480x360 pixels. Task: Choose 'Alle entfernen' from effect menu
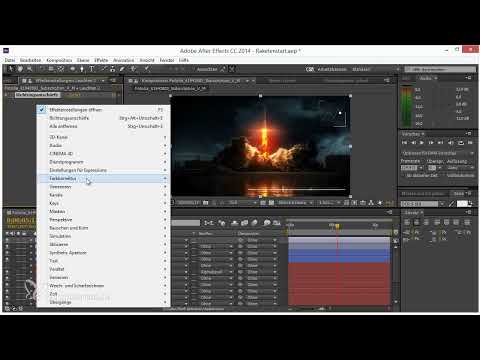[x=103, y=126]
